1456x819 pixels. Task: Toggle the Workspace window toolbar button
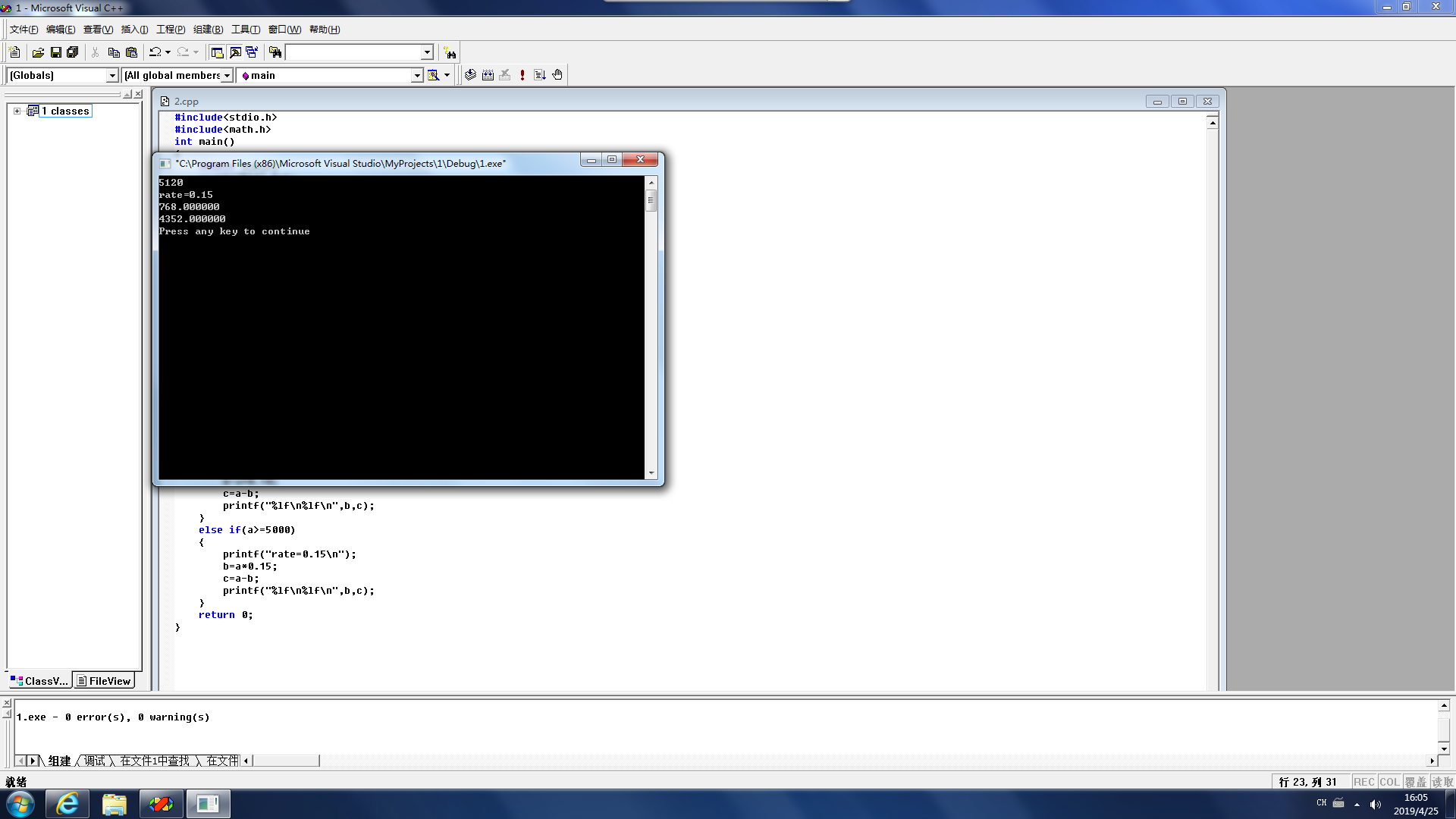[x=218, y=52]
